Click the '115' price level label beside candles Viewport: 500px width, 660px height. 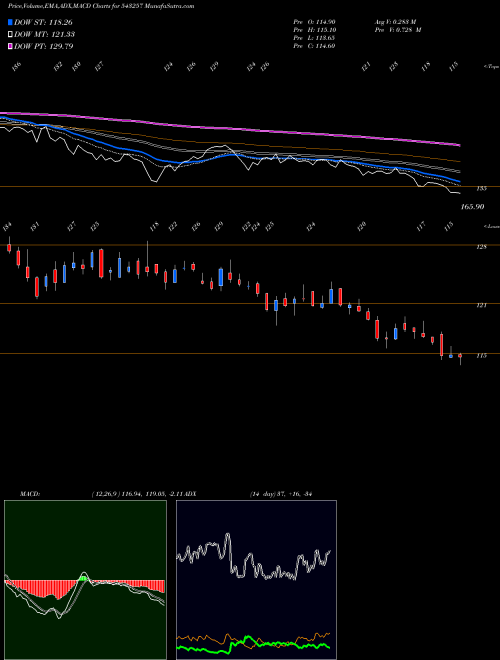[x=481, y=356]
